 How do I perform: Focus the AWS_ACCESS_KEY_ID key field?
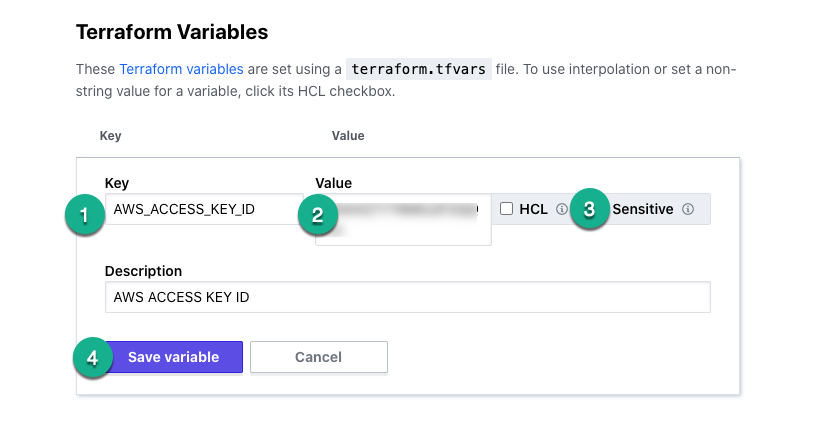tap(204, 209)
